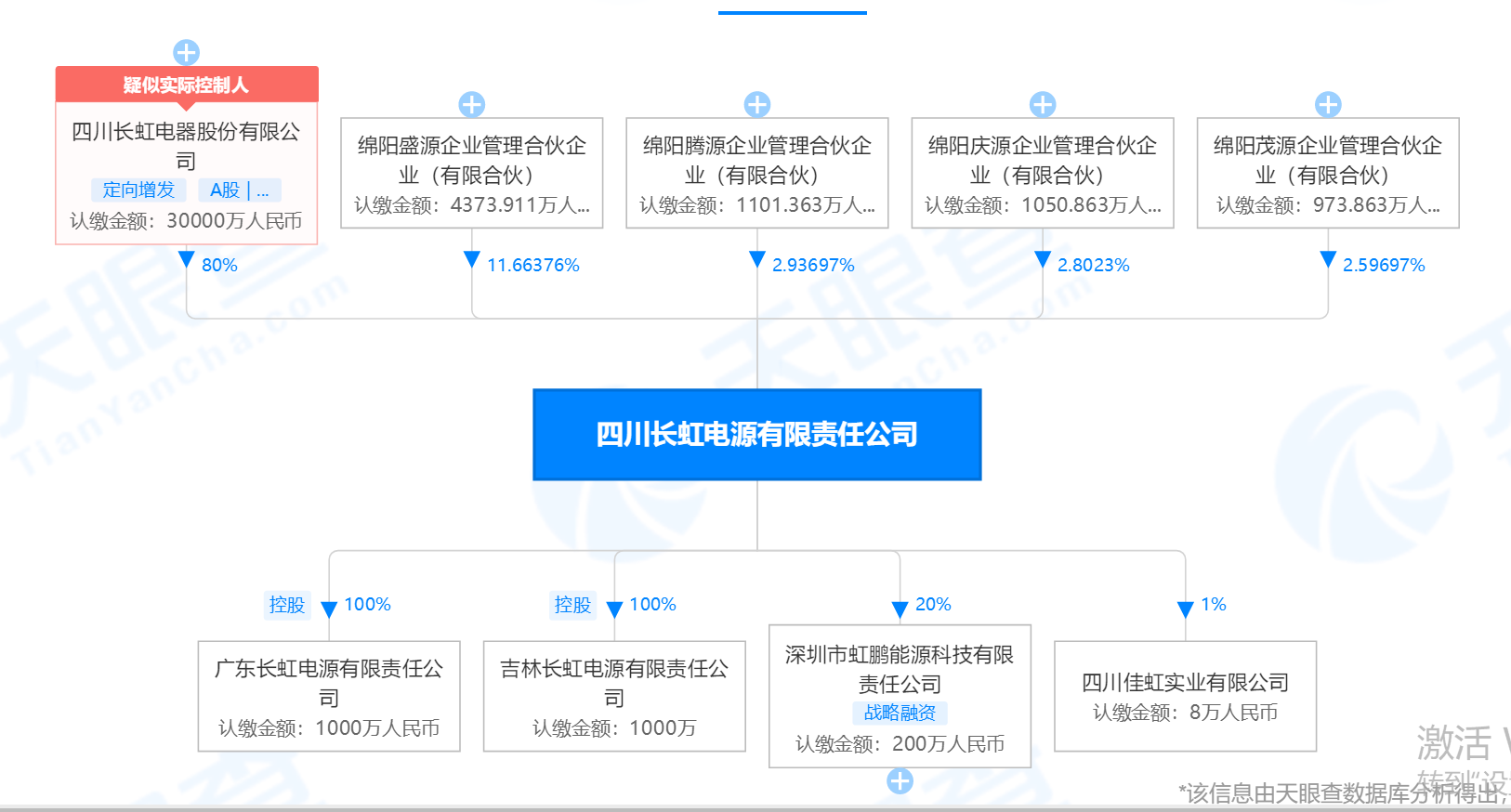This screenshot has height=812, width=1511.
Task: Expand plus above 绵阳茂源企业管理合伙企业
Action: pyautogui.click(x=1328, y=104)
